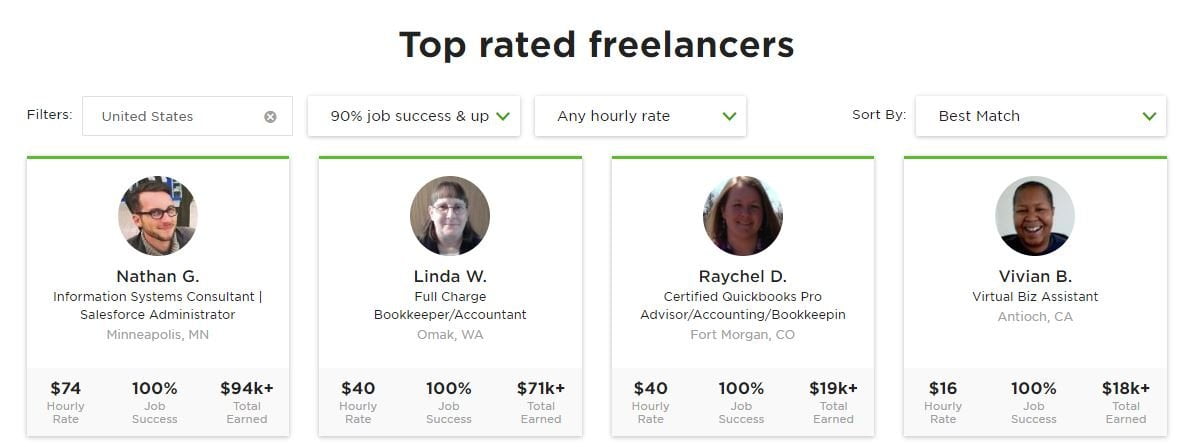
Task: Open the 90% job success dropdown
Action: pyautogui.click(x=414, y=116)
